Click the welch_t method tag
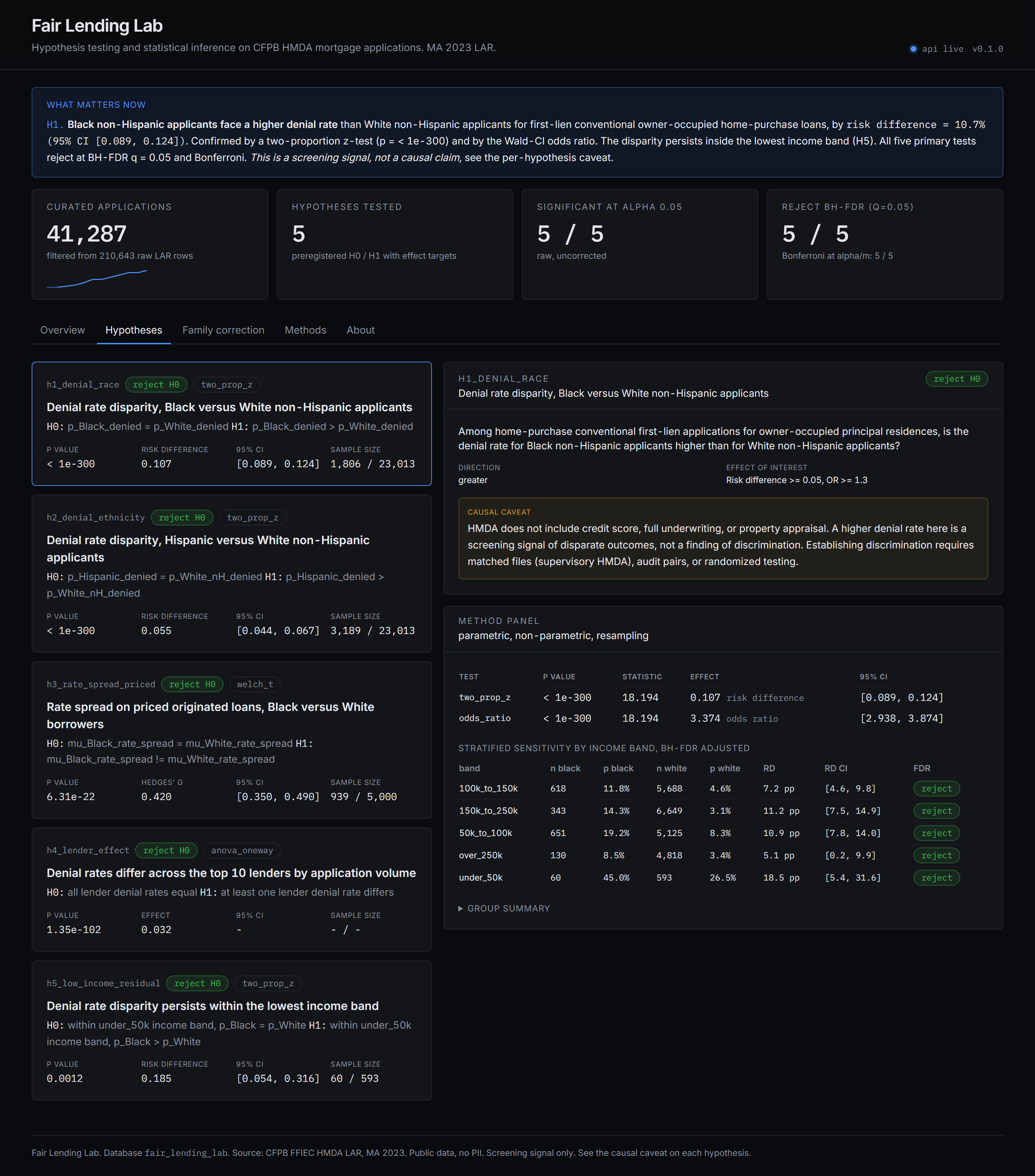 coord(255,685)
